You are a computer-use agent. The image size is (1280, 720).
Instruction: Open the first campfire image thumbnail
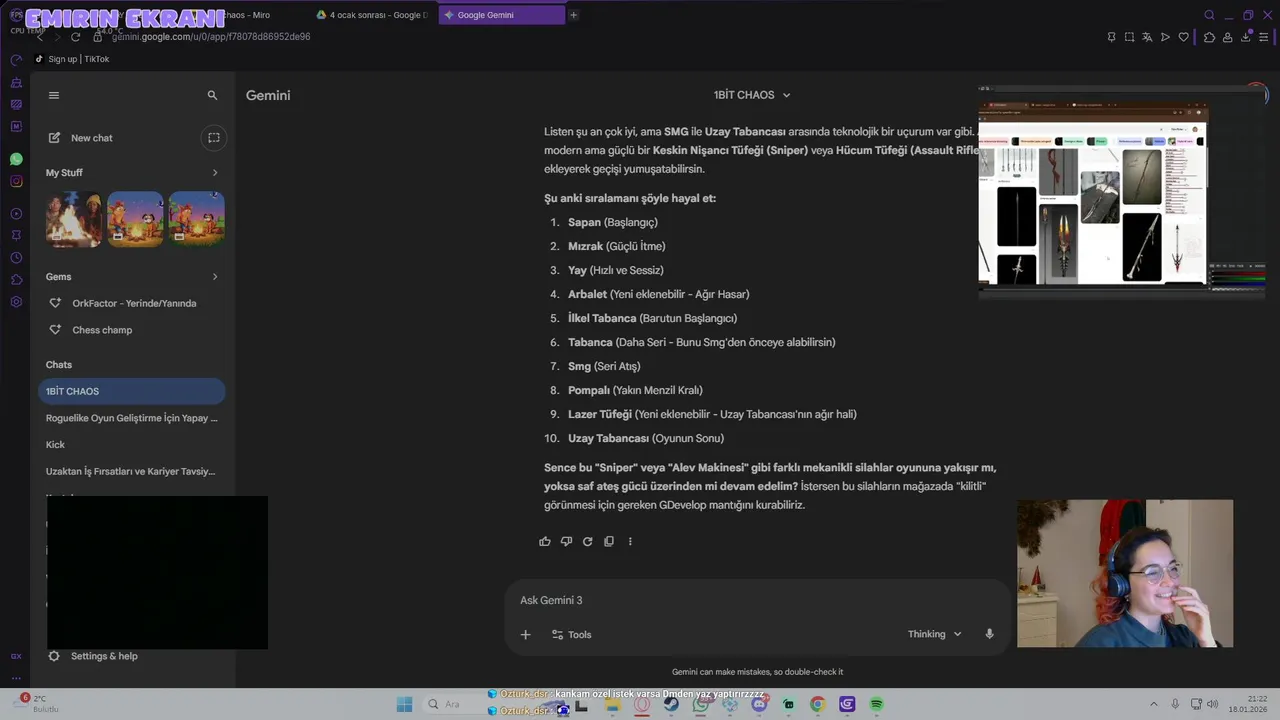(x=73, y=219)
